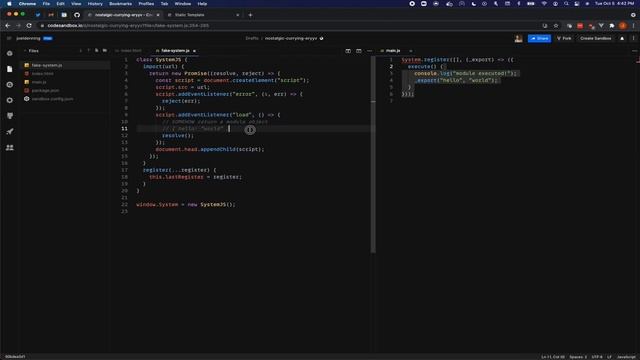The image size is (640, 360).
Task: Go back in Chrome navigation
Action: (8, 25)
